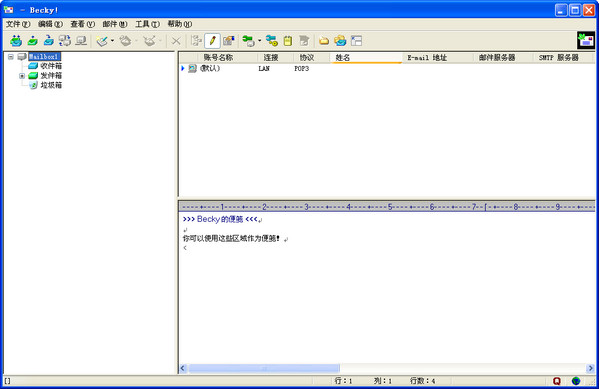Select the (默认) account row
Image resolution: width=599 pixels, height=389 pixels.
[x=210, y=68]
